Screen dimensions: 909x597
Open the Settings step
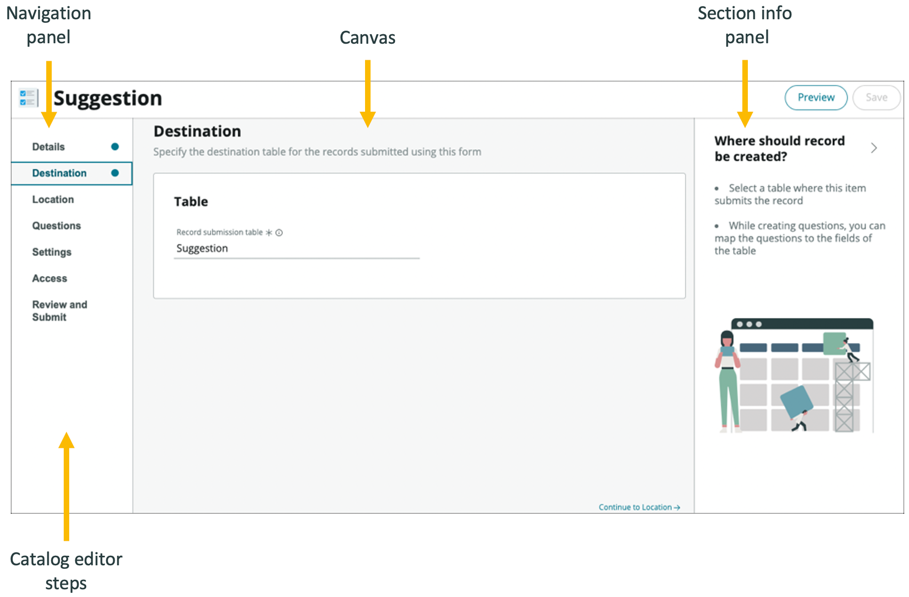[x=54, y=251]
